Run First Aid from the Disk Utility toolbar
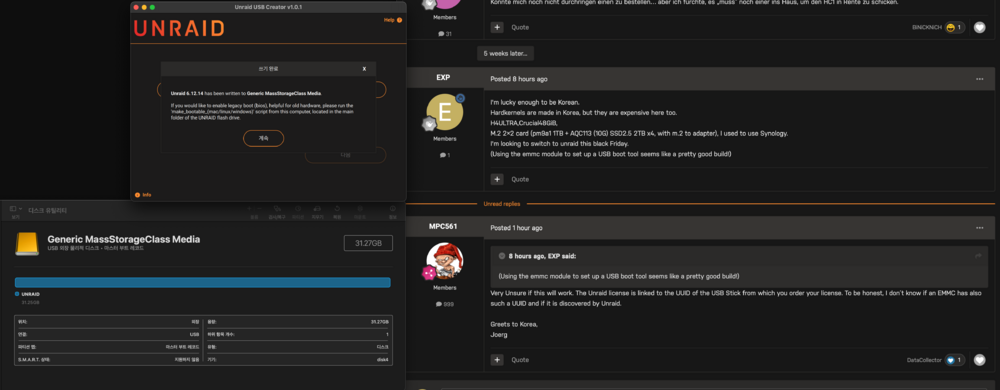Screen dimensions: 1000x390 pos(277,208)
